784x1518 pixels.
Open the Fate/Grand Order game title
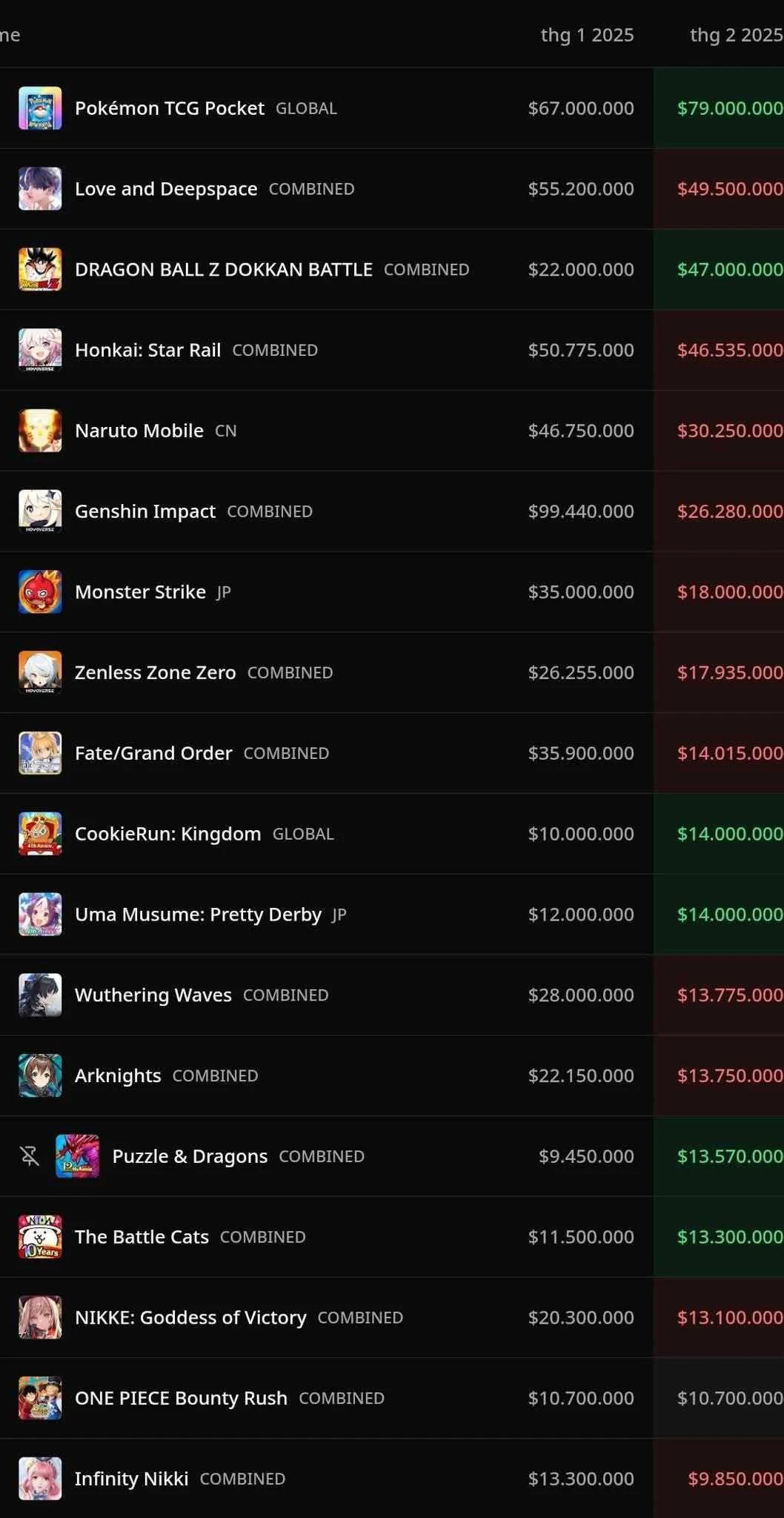tap(153, 753)
